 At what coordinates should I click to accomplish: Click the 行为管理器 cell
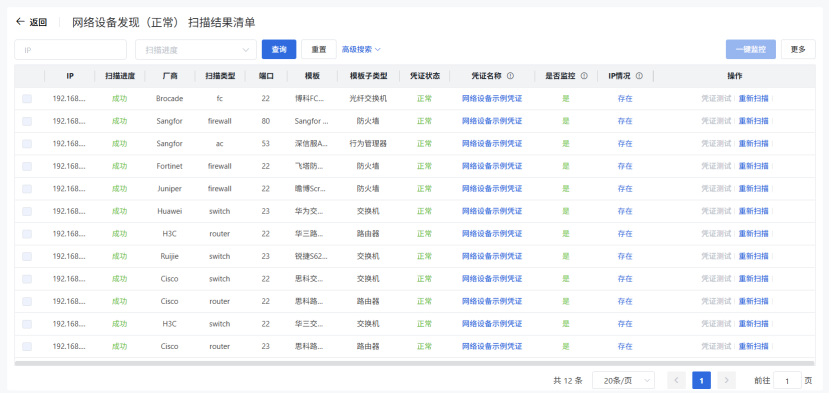pyautogui.click(x=368, y=143)
